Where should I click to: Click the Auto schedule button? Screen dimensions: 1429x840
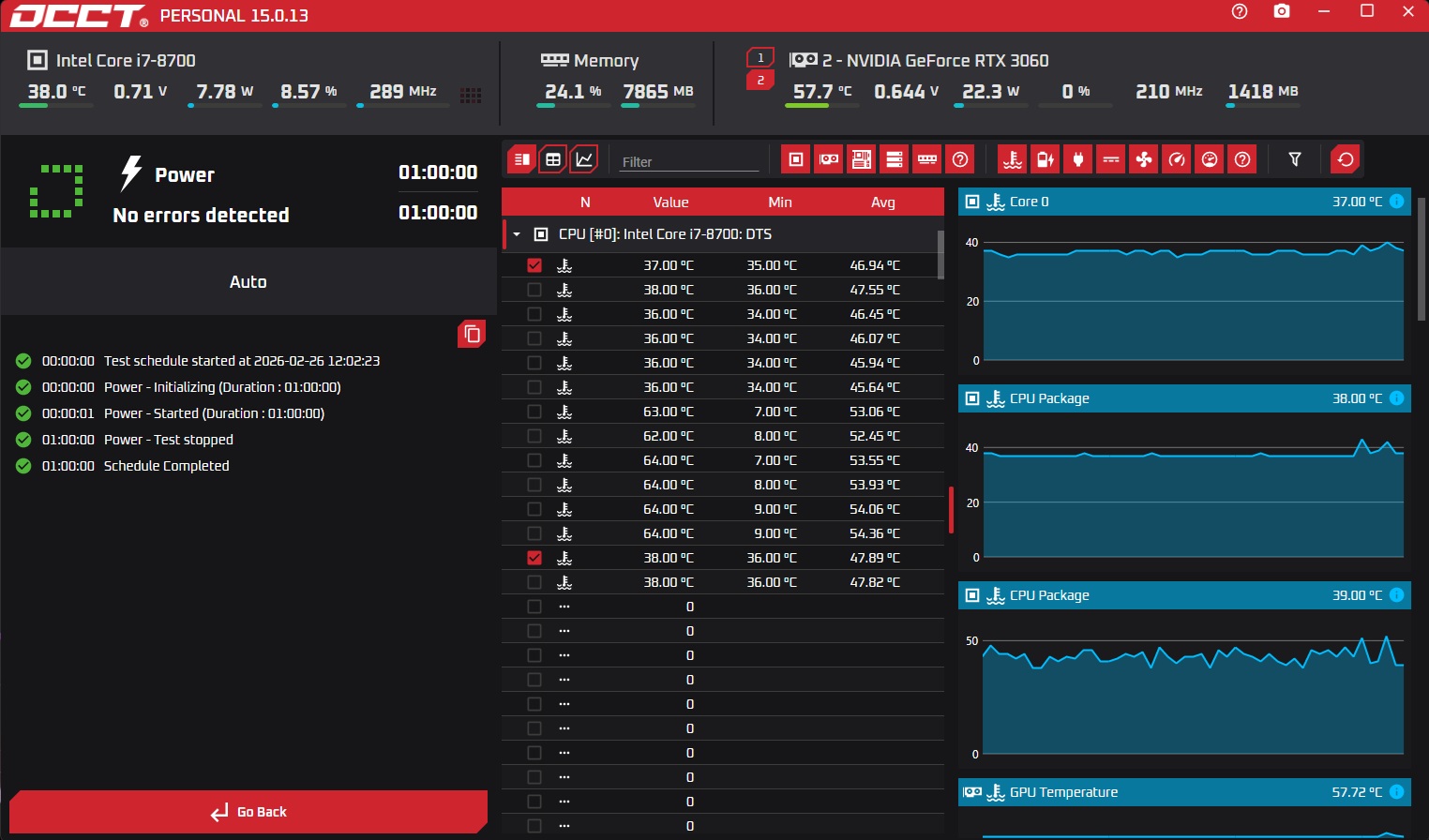248,281
